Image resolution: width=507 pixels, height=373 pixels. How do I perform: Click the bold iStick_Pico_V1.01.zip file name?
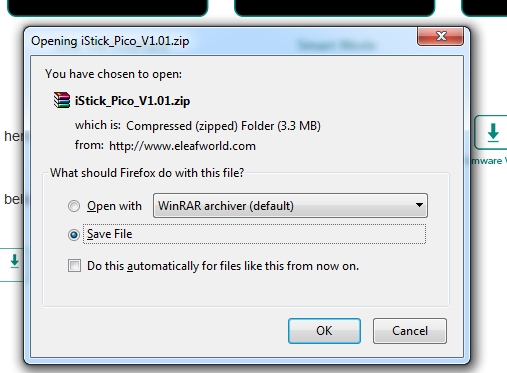133,101
